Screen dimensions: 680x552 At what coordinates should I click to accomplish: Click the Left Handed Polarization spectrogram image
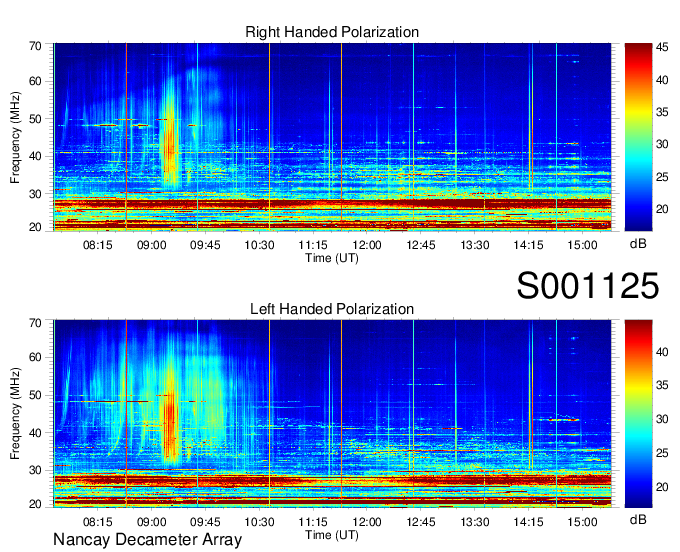click(x=332, y=414)
